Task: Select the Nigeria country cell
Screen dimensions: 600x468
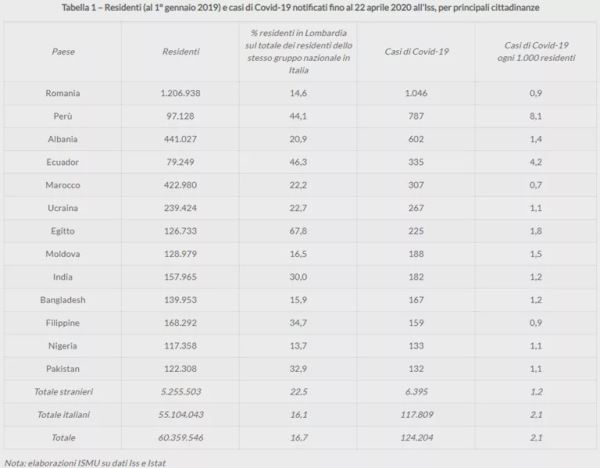Action: coord(63,346)
